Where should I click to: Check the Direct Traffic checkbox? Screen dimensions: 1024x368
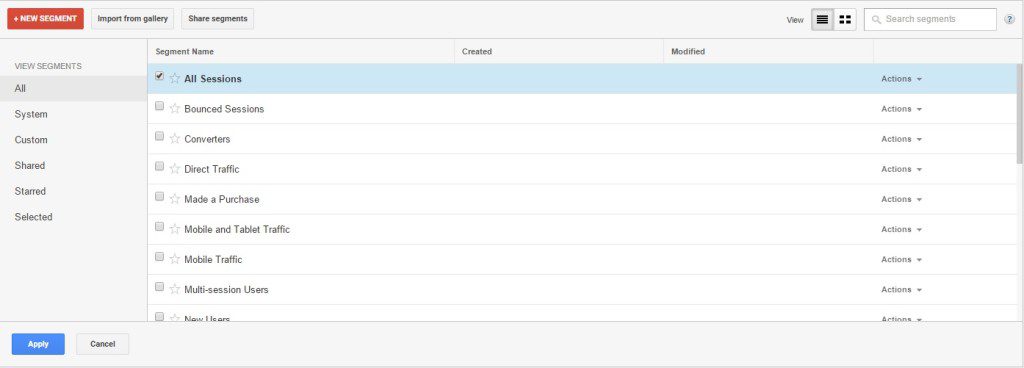click(x=159, y=166)
